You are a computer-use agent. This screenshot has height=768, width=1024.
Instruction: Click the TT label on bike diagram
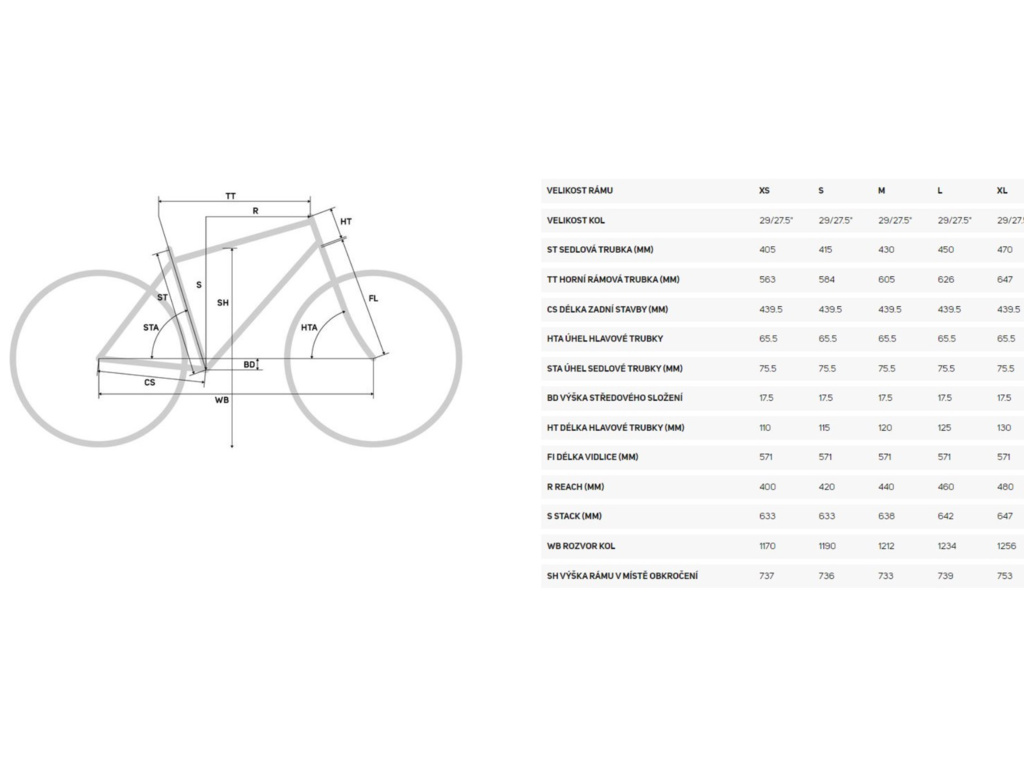(231, 196)
